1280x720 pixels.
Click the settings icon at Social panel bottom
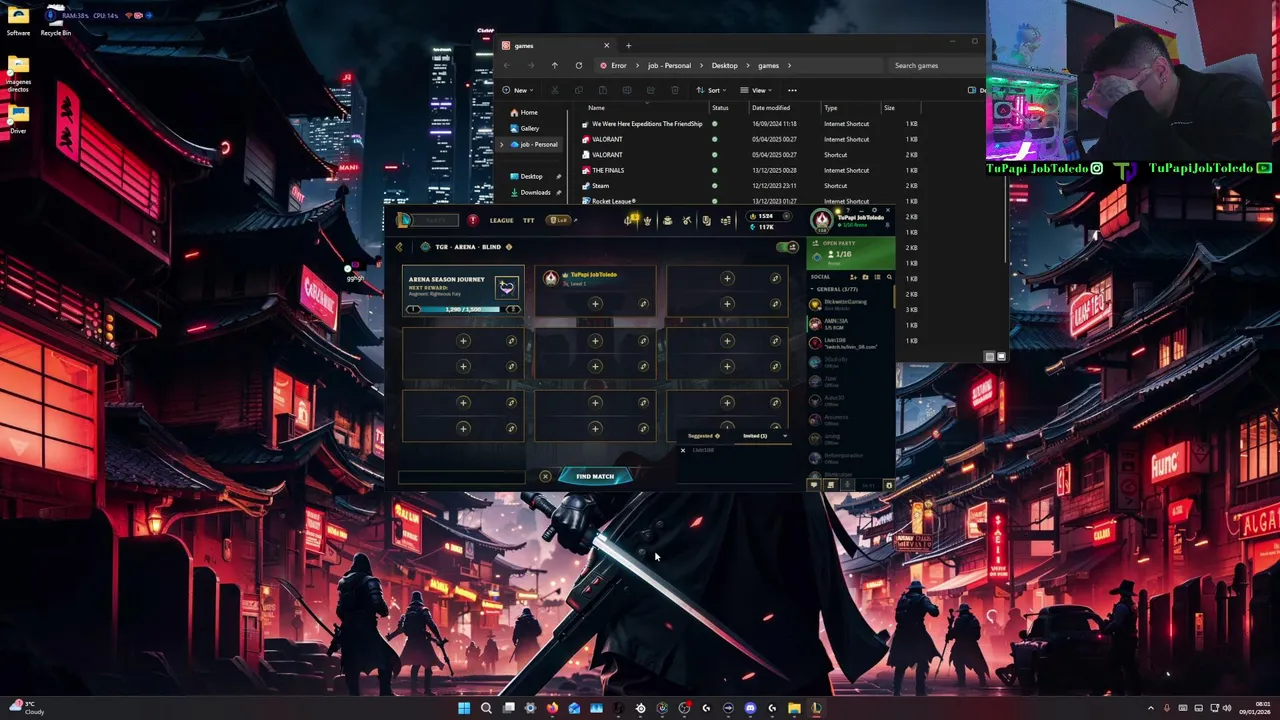pyautogui.click(x=889, y=485)
